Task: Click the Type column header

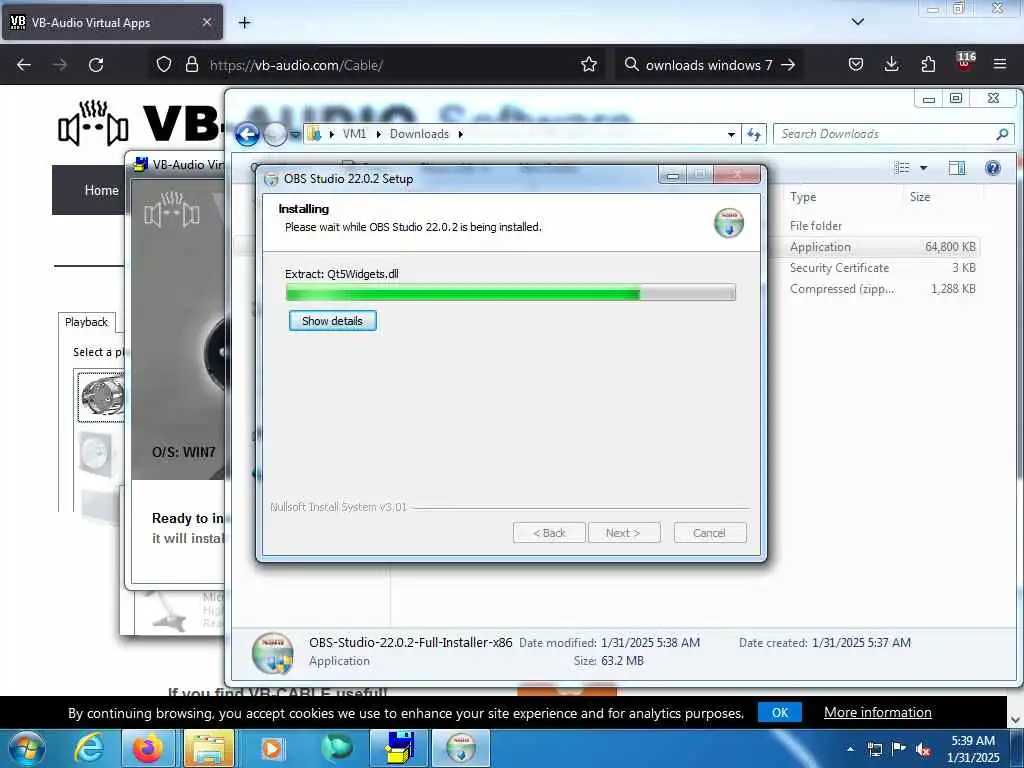Action: [x=803, y=197]
